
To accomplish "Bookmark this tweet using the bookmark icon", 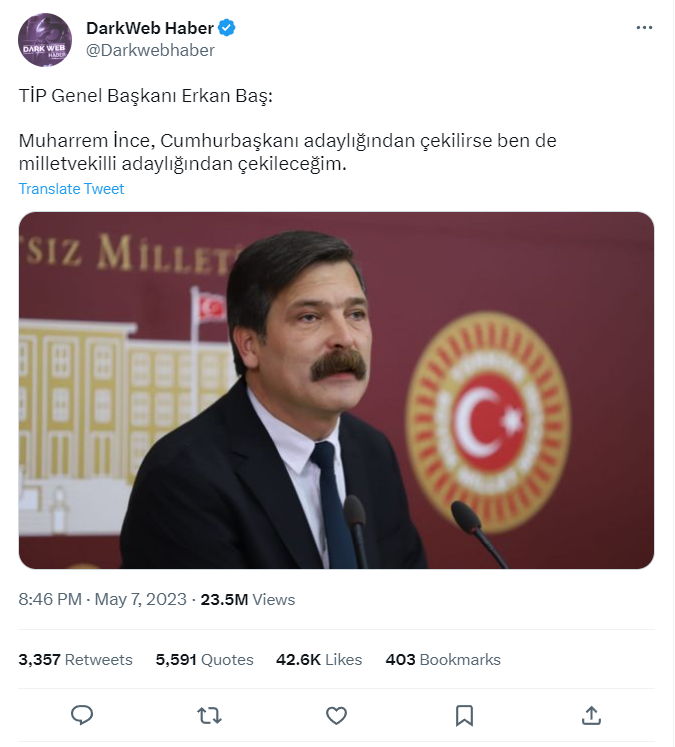I will coord(464,715).
